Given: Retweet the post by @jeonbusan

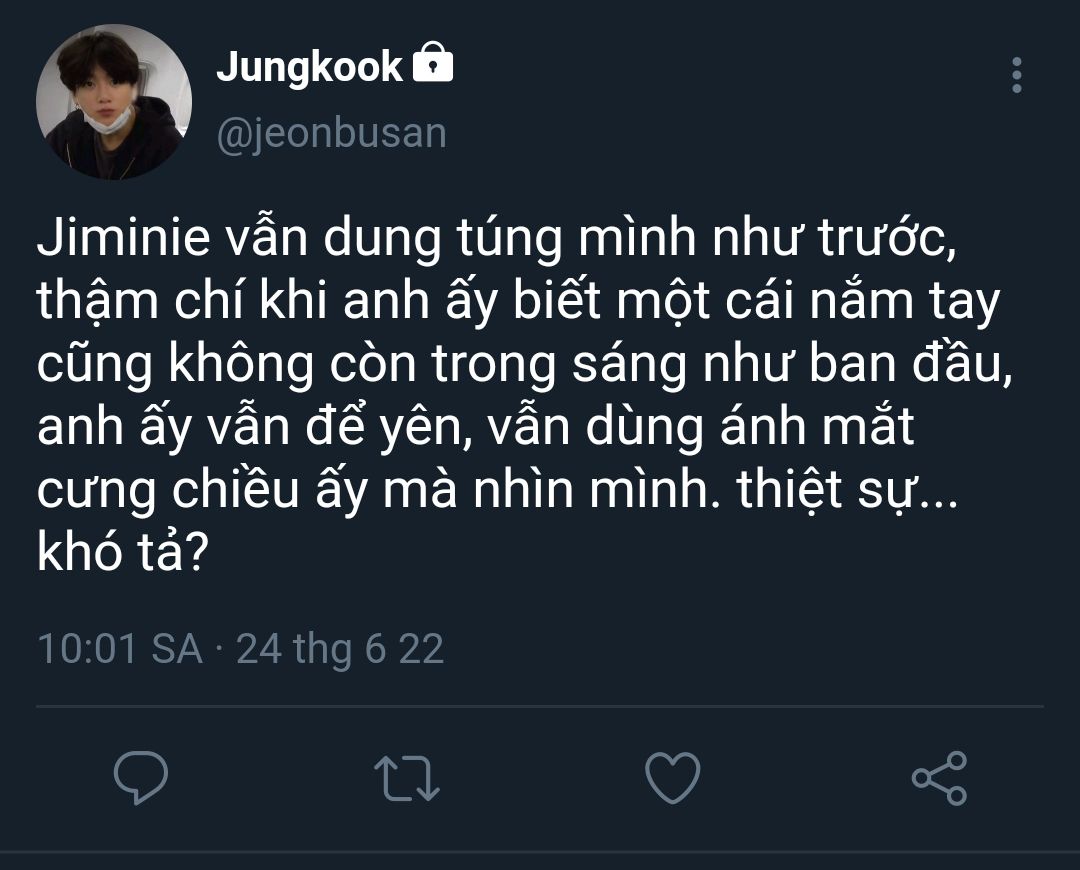Looking at the screenshot, I should (406, 778).
